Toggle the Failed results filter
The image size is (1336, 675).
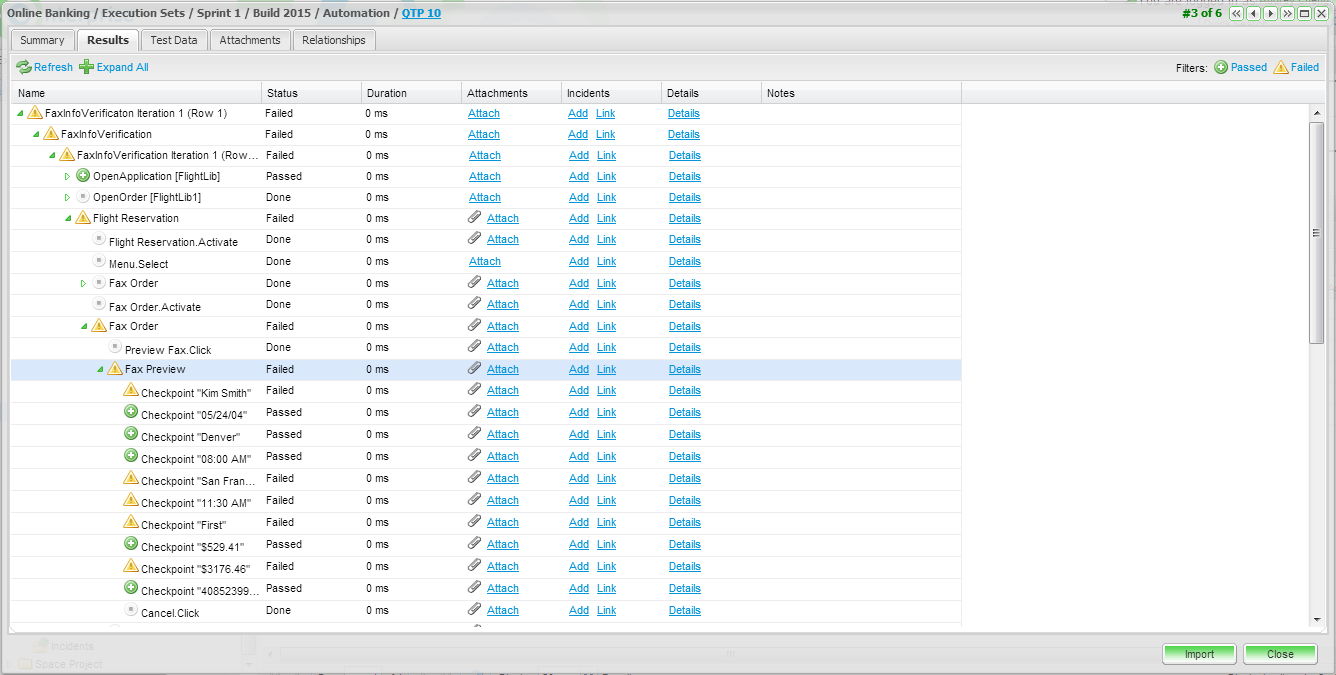(1296, 67)
